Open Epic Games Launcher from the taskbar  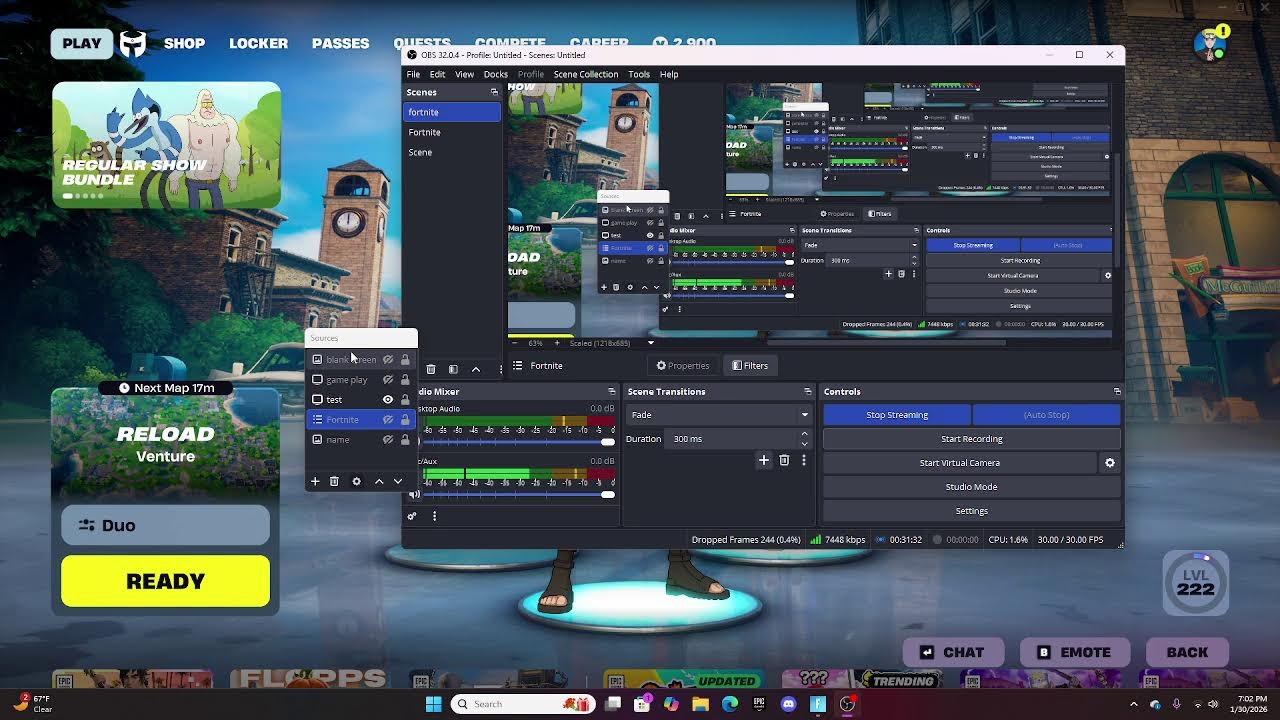coord(759,704)
